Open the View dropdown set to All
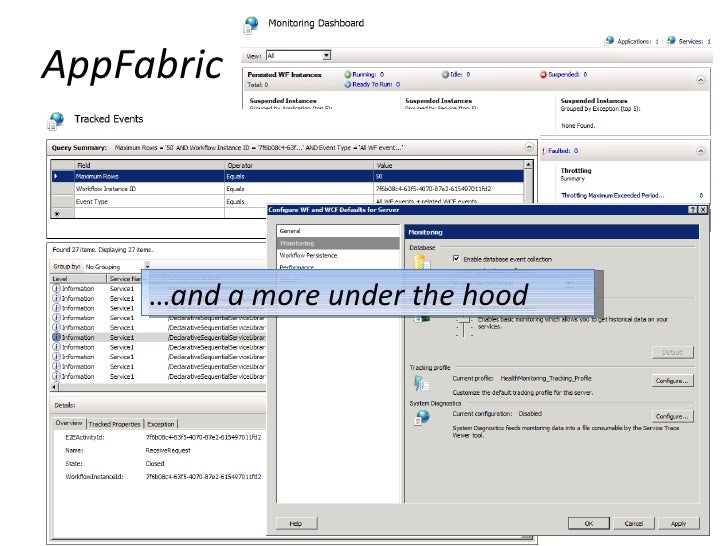 [x=326, y=56]
